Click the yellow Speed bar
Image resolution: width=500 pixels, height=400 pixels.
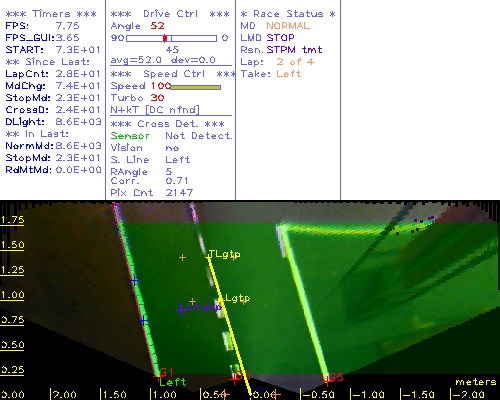pos(196,87)
